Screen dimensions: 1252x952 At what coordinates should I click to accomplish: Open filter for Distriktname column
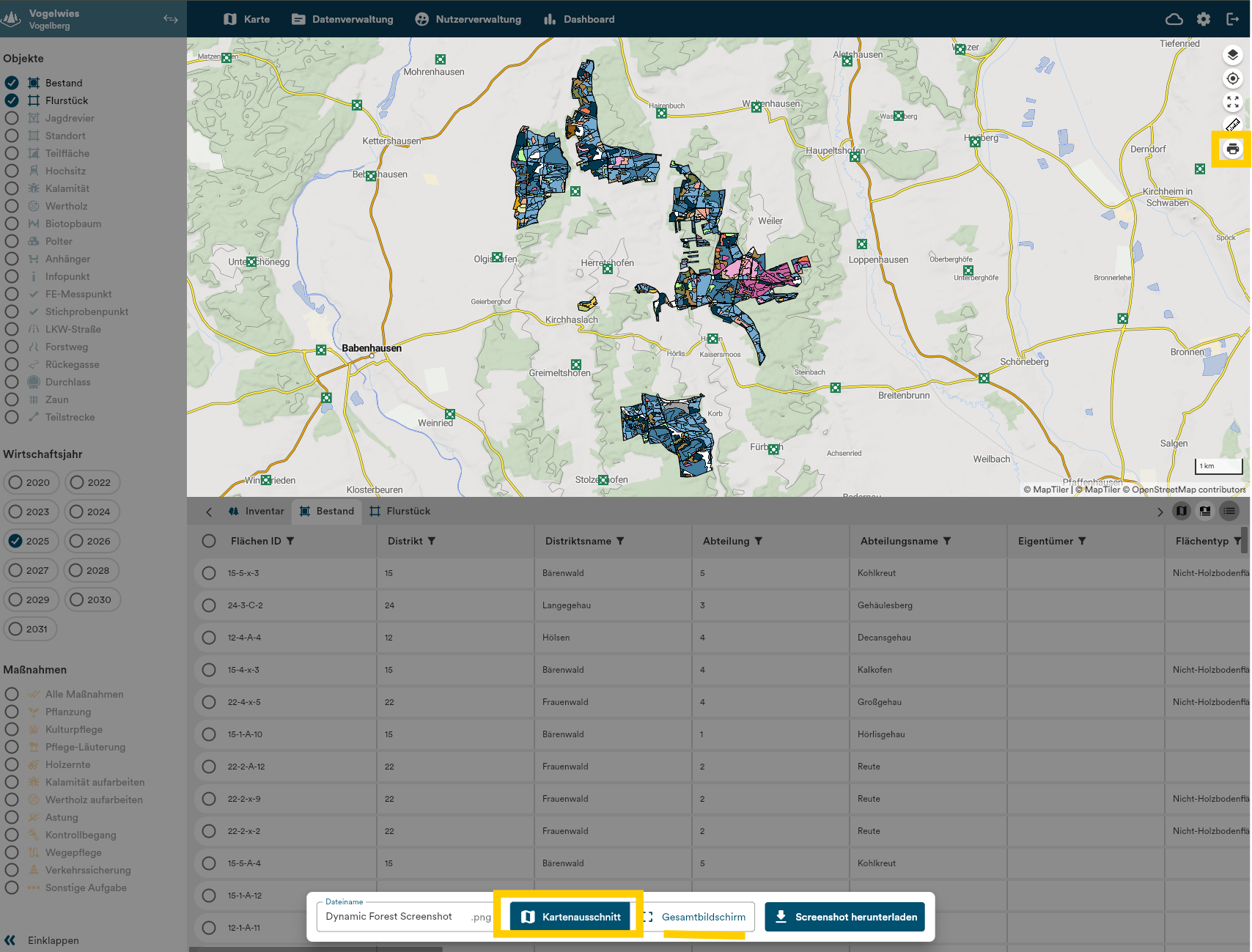pos(620,541)
